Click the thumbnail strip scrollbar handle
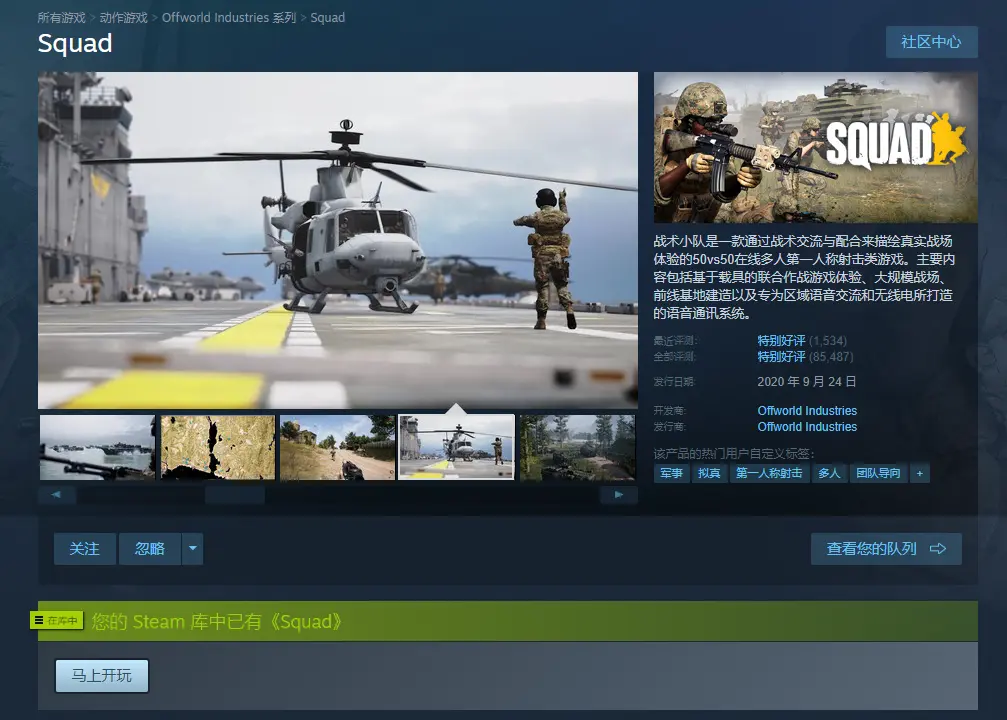This screenshot has height=720, width=1007. tap(234, 495)
